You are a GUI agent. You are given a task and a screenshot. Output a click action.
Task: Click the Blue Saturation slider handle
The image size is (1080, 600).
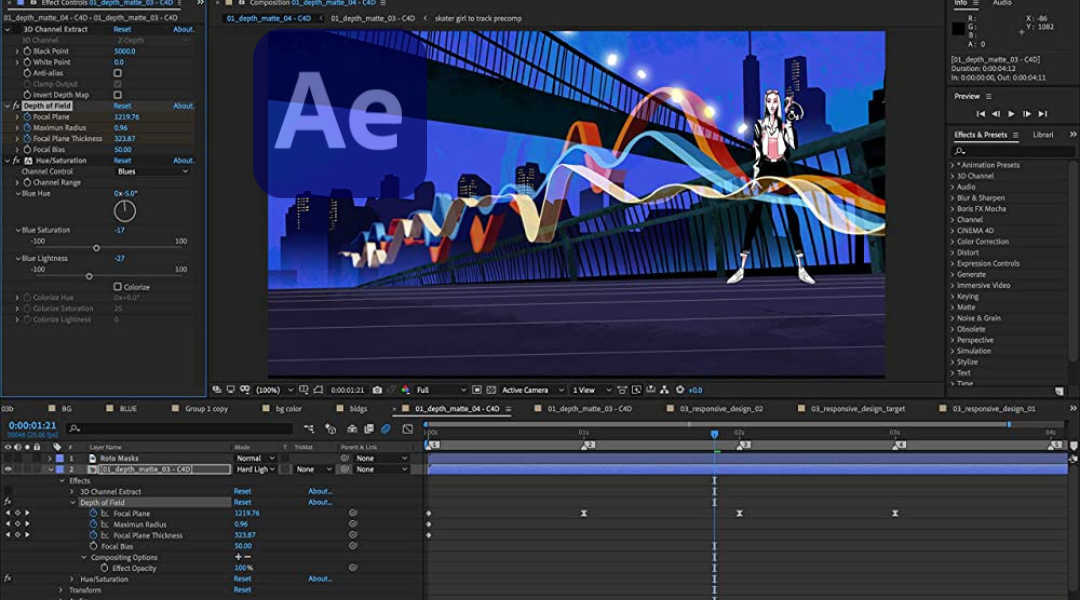96,248
